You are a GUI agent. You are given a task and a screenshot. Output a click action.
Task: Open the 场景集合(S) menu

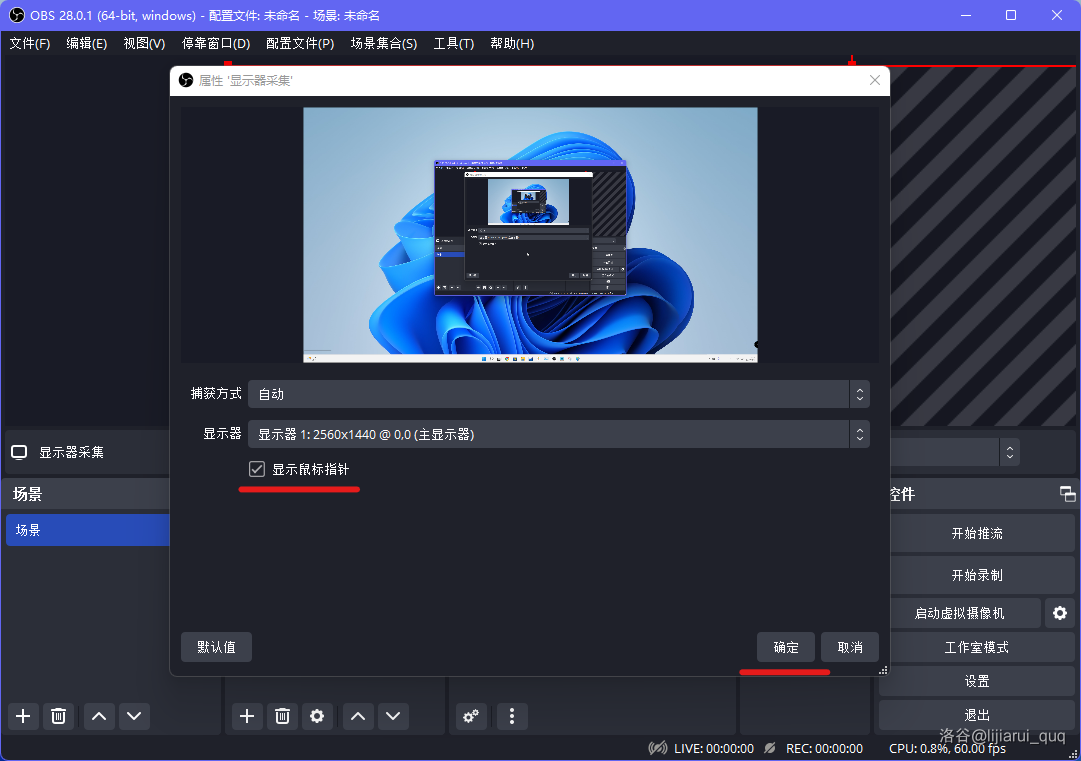tap(384, 43)
